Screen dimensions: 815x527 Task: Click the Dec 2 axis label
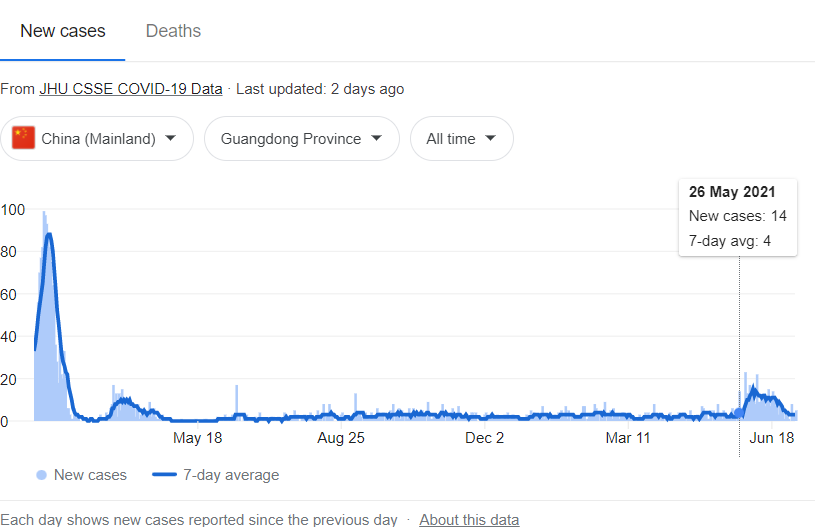coord(485,438)
